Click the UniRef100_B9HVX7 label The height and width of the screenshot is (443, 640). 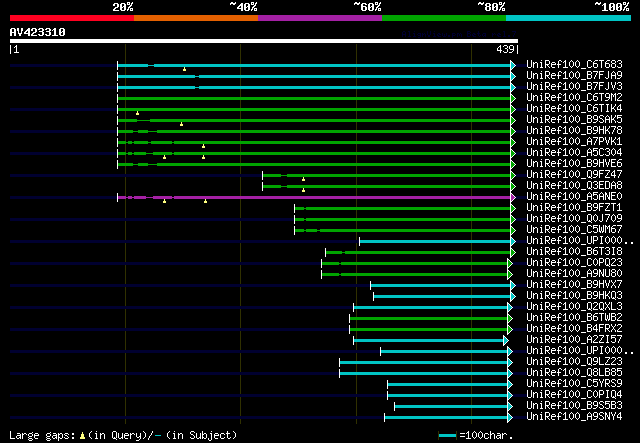[x=574, y=285]
